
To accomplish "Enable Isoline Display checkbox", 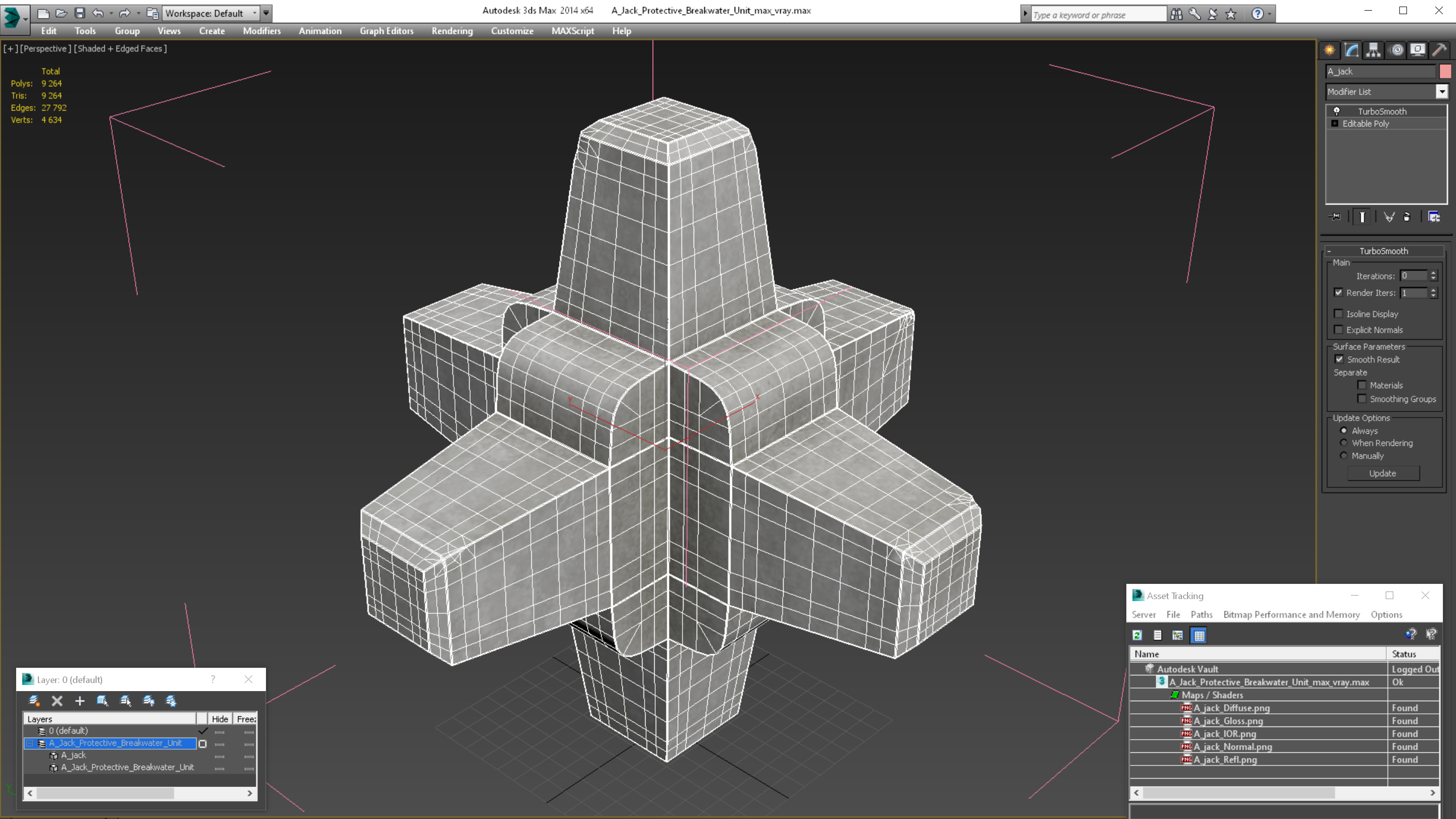I will [x=1338, y=313].
